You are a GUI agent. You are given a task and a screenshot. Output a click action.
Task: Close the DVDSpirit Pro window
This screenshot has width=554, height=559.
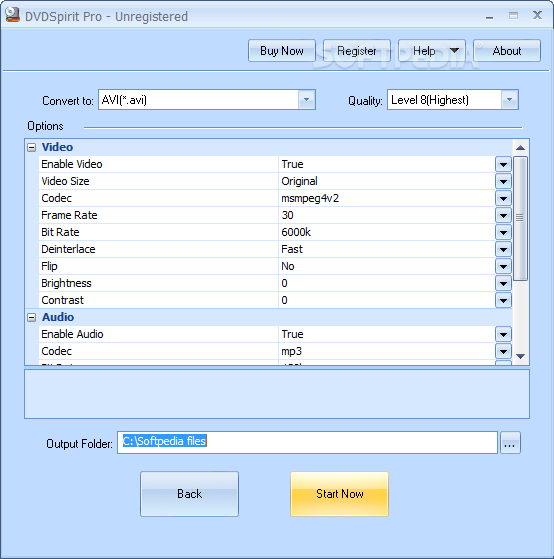point(537,15)
